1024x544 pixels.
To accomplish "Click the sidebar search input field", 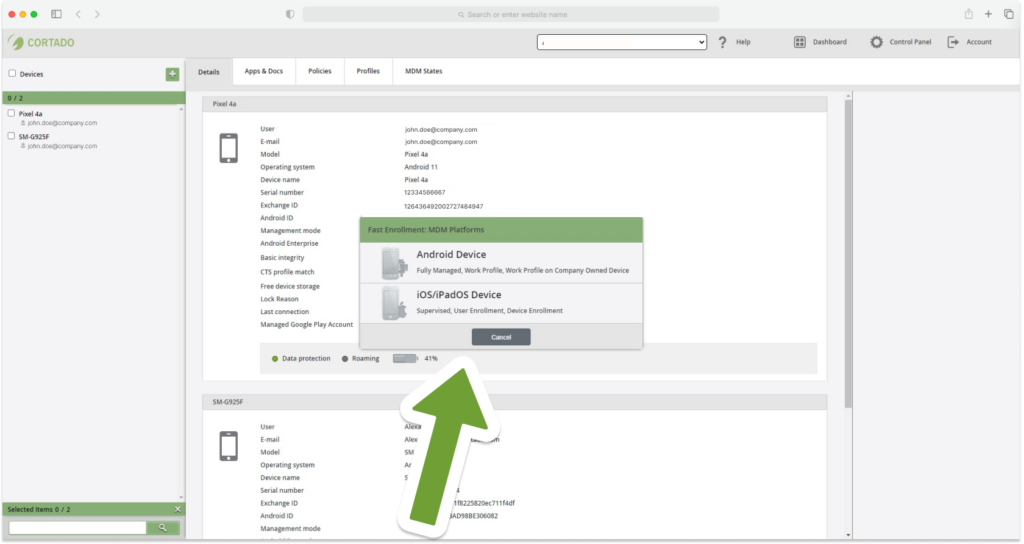I will [78, 528].
